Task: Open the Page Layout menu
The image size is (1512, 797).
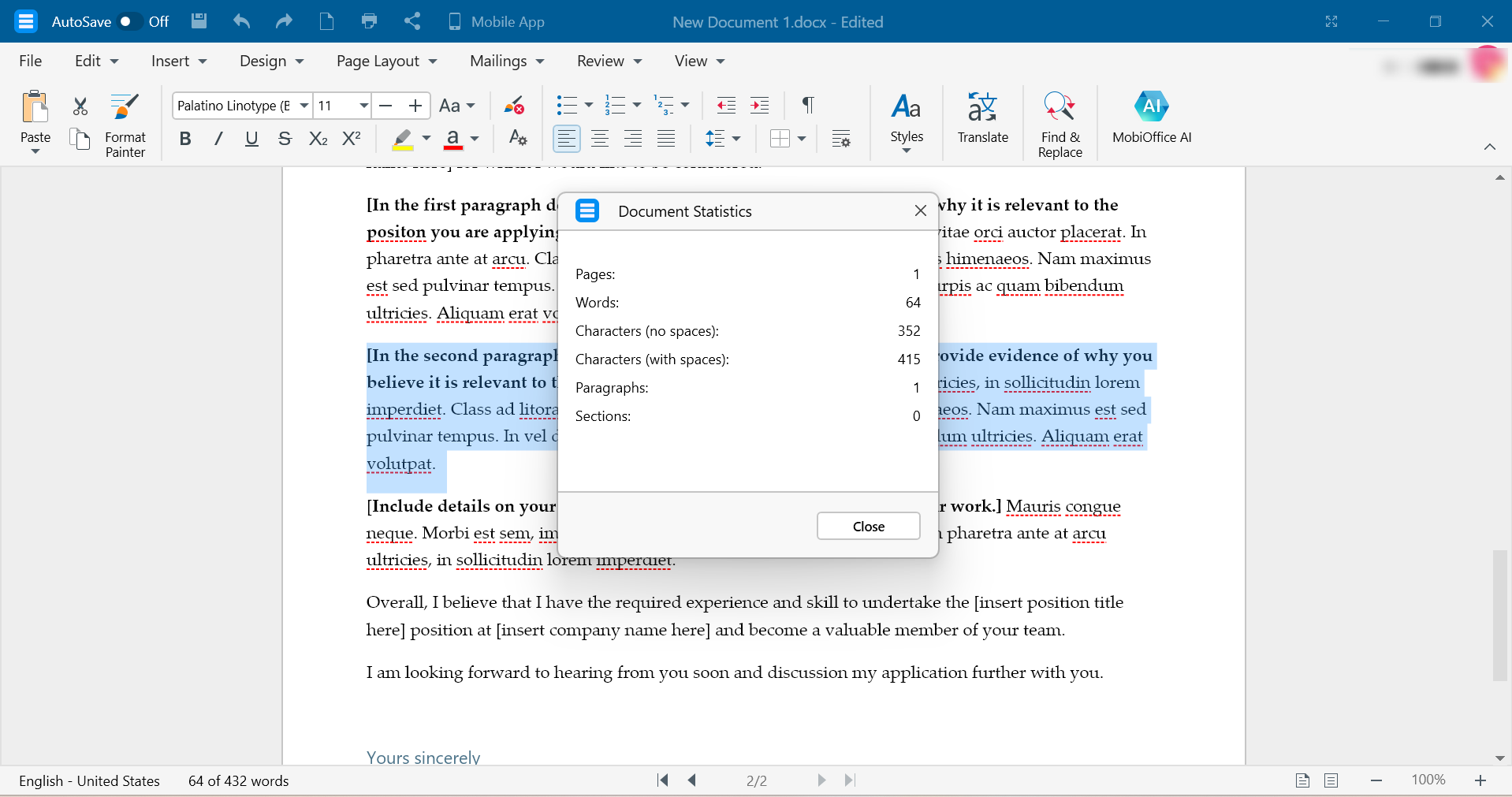Action: 386,61
